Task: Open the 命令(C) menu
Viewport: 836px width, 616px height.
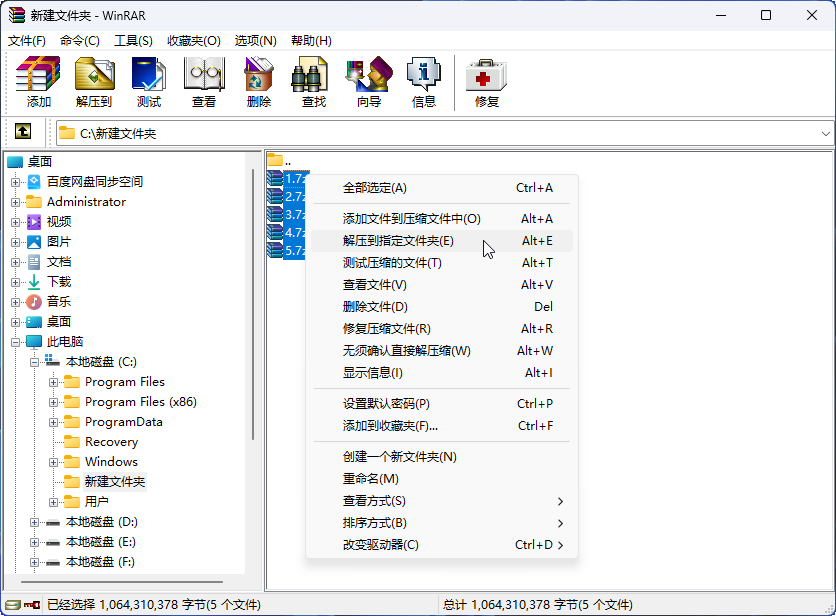Action: pyautogui.click(x=79, y=41)
